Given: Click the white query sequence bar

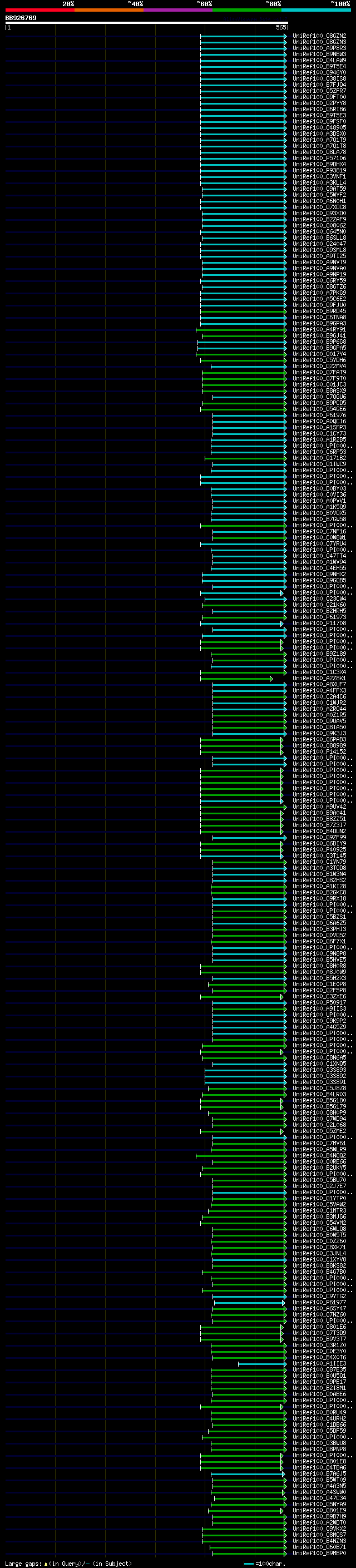Looking at the screenshot, I should point(147,22).
